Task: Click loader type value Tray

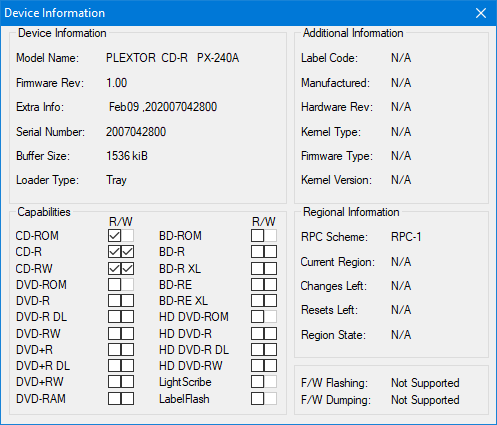Action: click(x=116, y=180)
